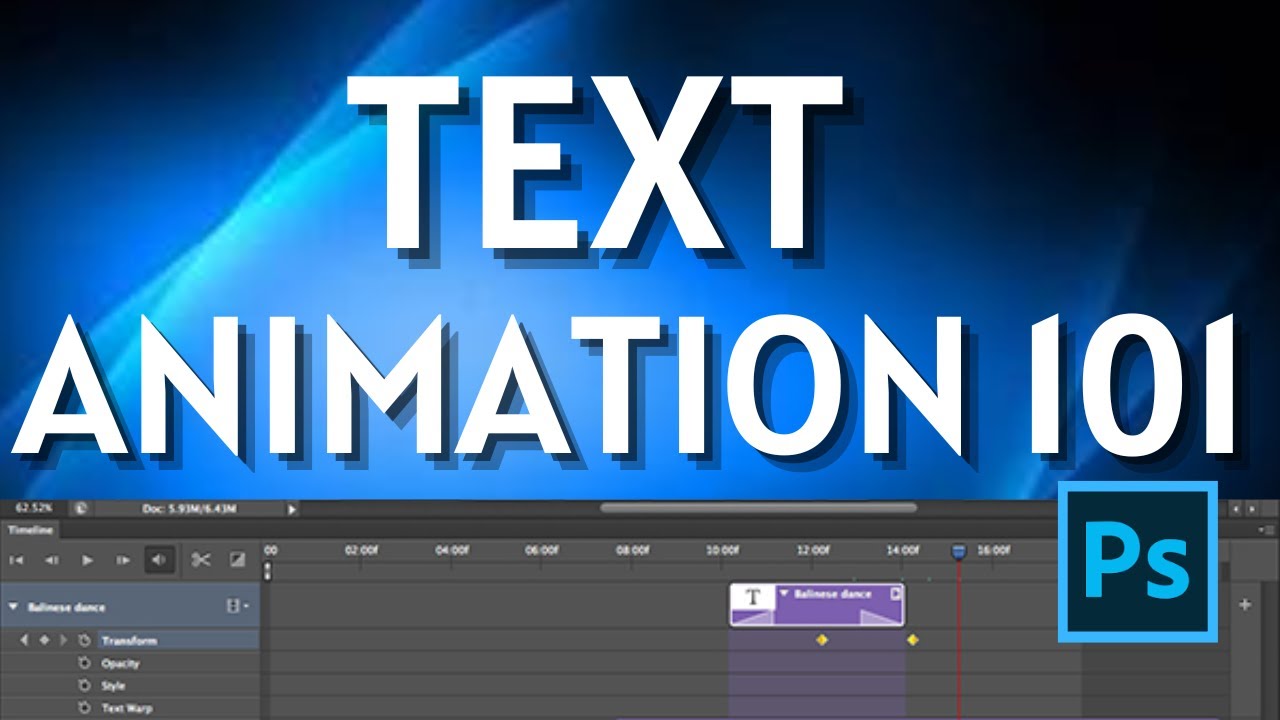
Task: Select the second yellow Transform keyframe
Action: [912, 640]
